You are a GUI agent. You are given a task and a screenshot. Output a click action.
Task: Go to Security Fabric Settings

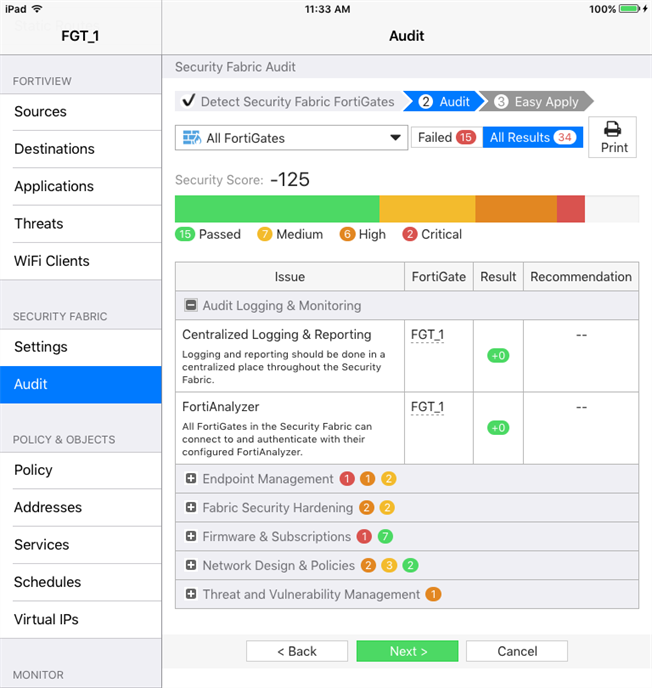pyautogui.click(x=41, y=347)
